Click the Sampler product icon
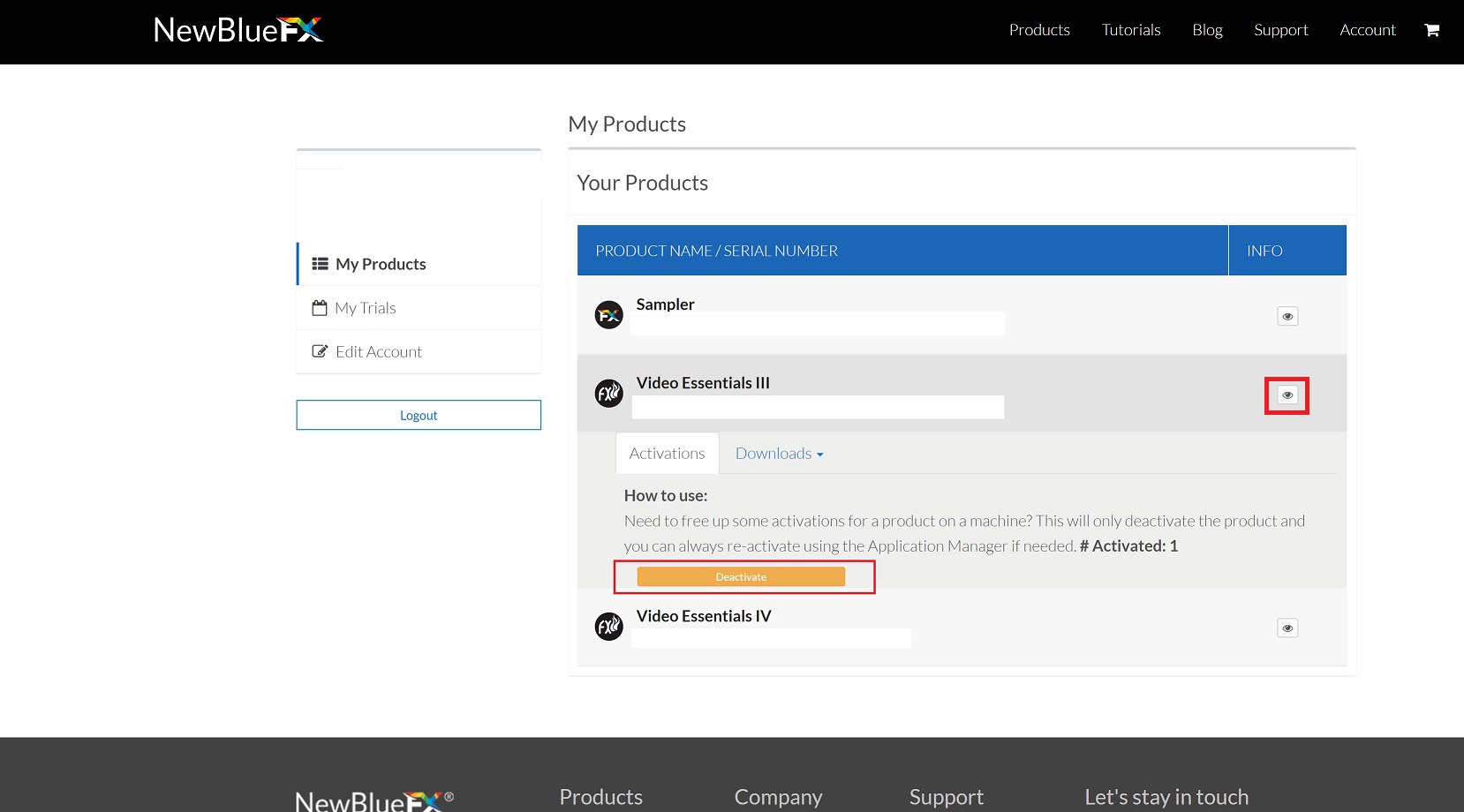The width and height of the screenshot is (1464, 812). pyautogui.click(x=609, y=315)
